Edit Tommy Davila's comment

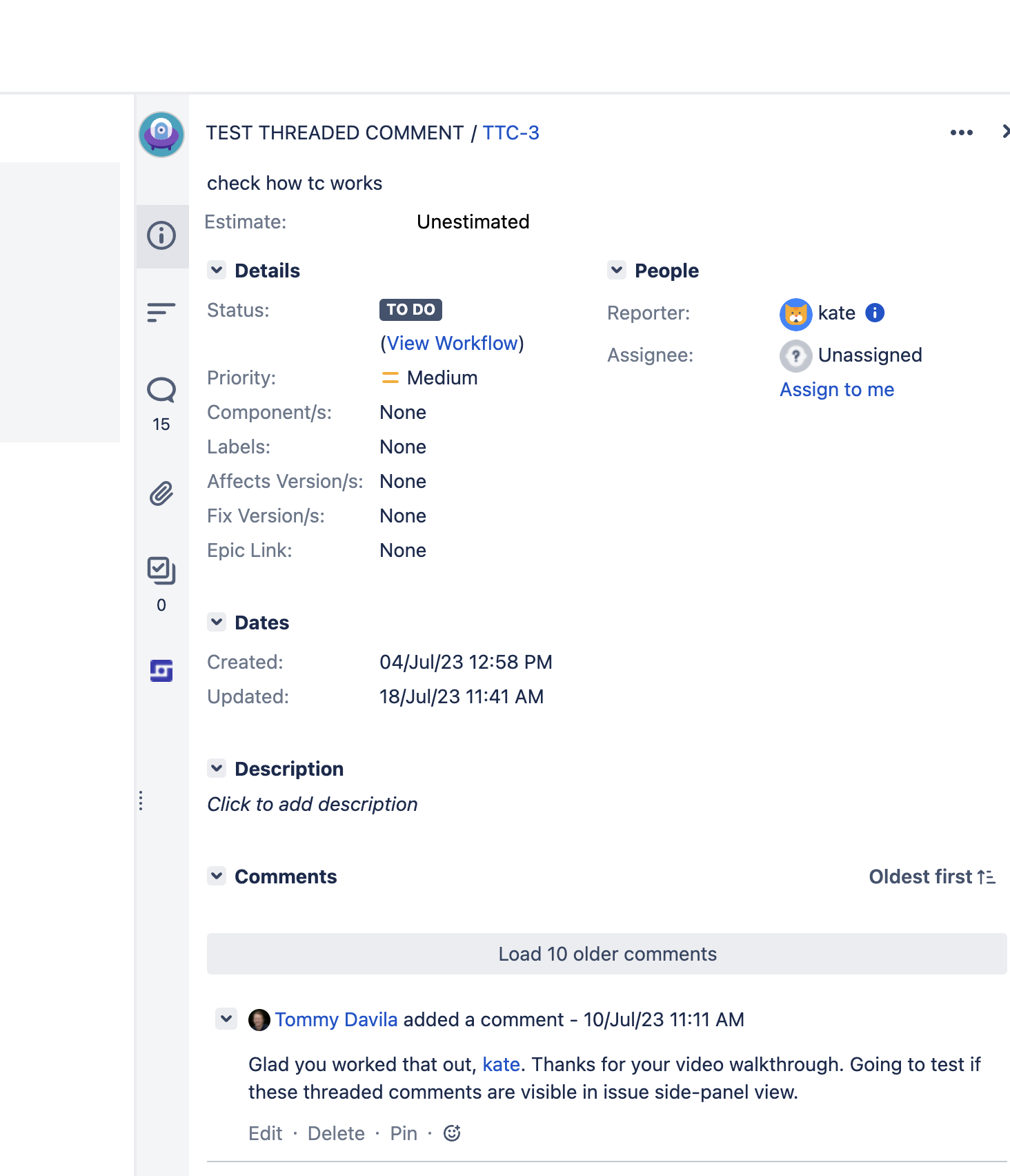pyautogui.click(x=266, y=1133)
